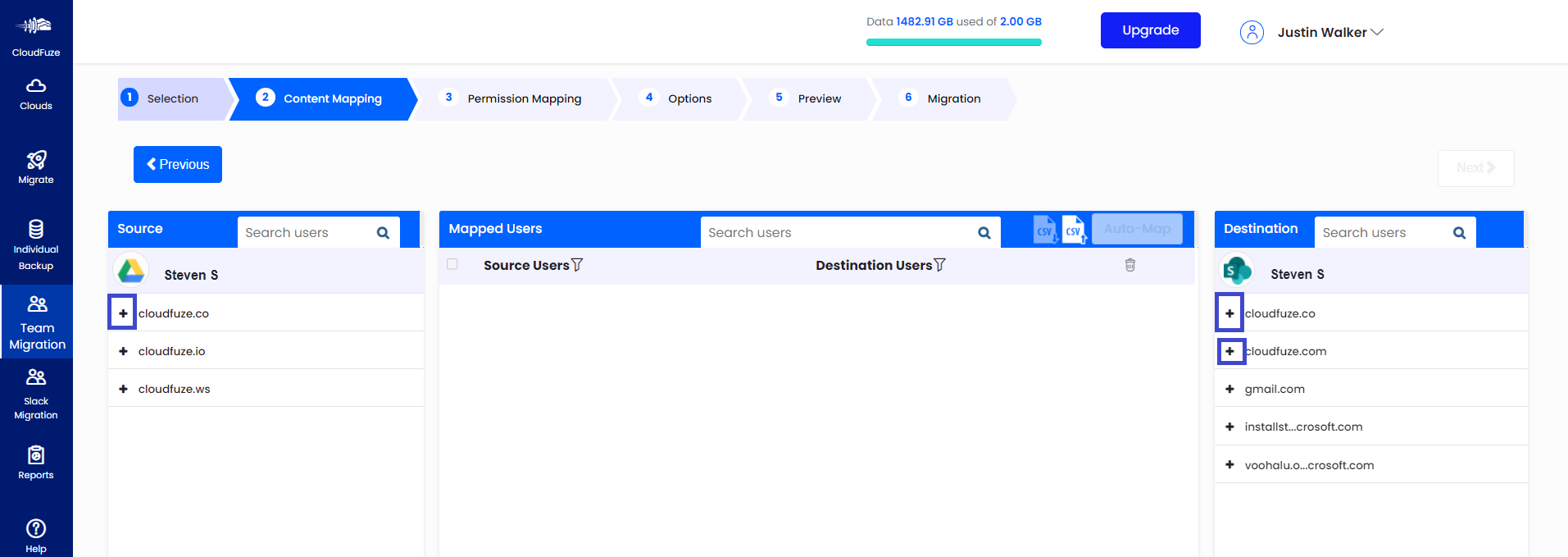Click the Next button
Image resolution: width=1568 pixels, height=557 pixels.
(x=1476, y=168)
